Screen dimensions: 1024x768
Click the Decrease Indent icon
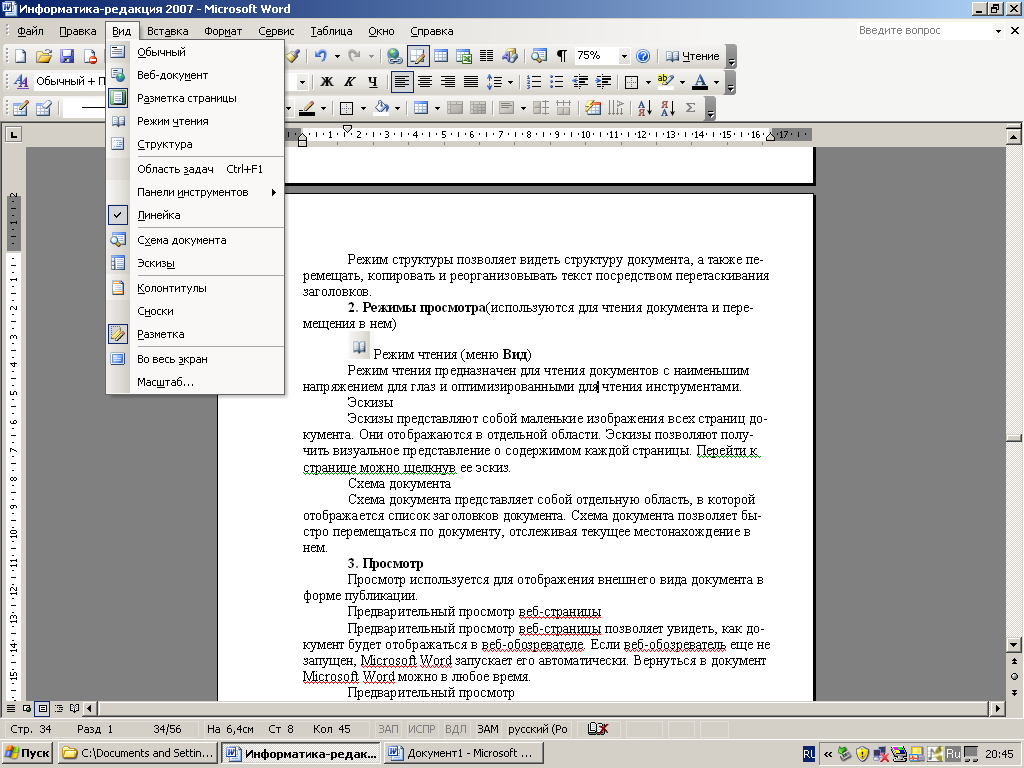580,82
